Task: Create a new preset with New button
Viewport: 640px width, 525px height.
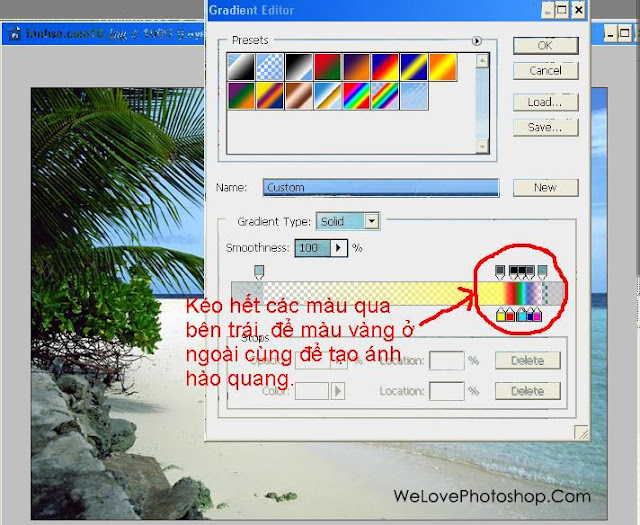Action: (x=546, y=187)
